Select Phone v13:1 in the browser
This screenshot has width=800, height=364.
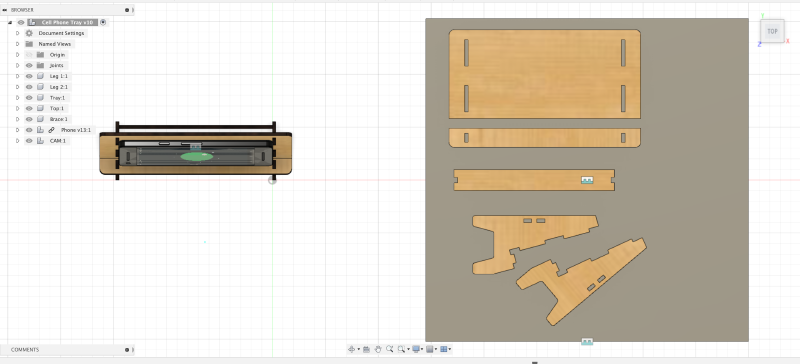(76, 130)
